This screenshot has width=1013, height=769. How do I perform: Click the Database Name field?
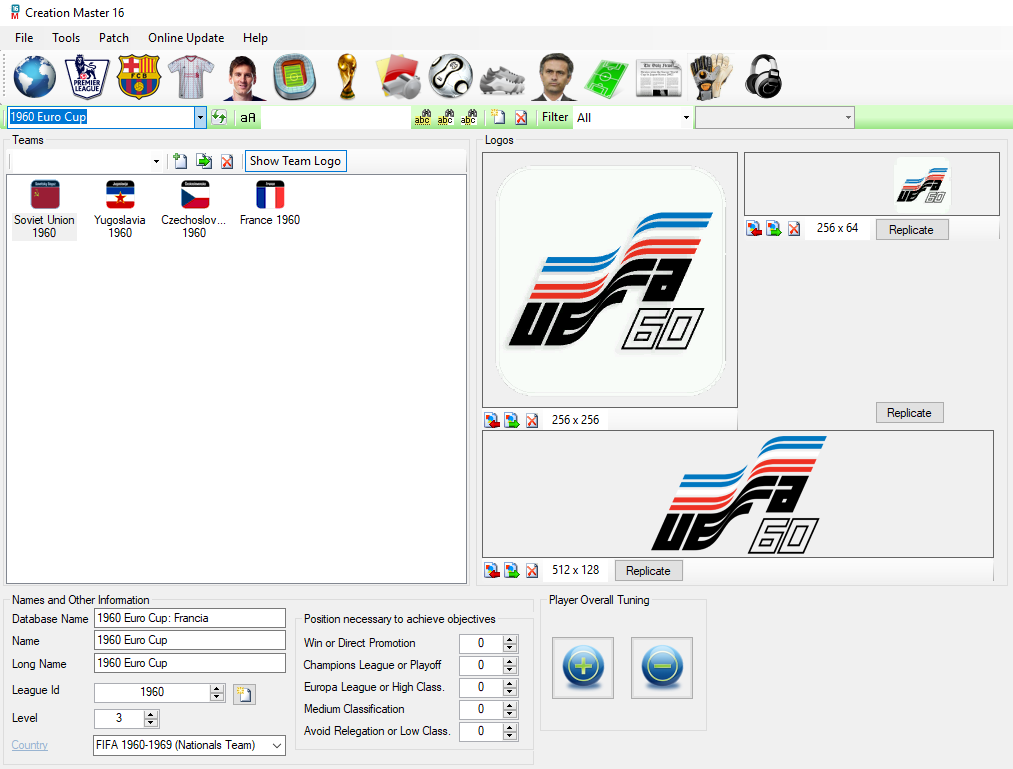[190, 618]
